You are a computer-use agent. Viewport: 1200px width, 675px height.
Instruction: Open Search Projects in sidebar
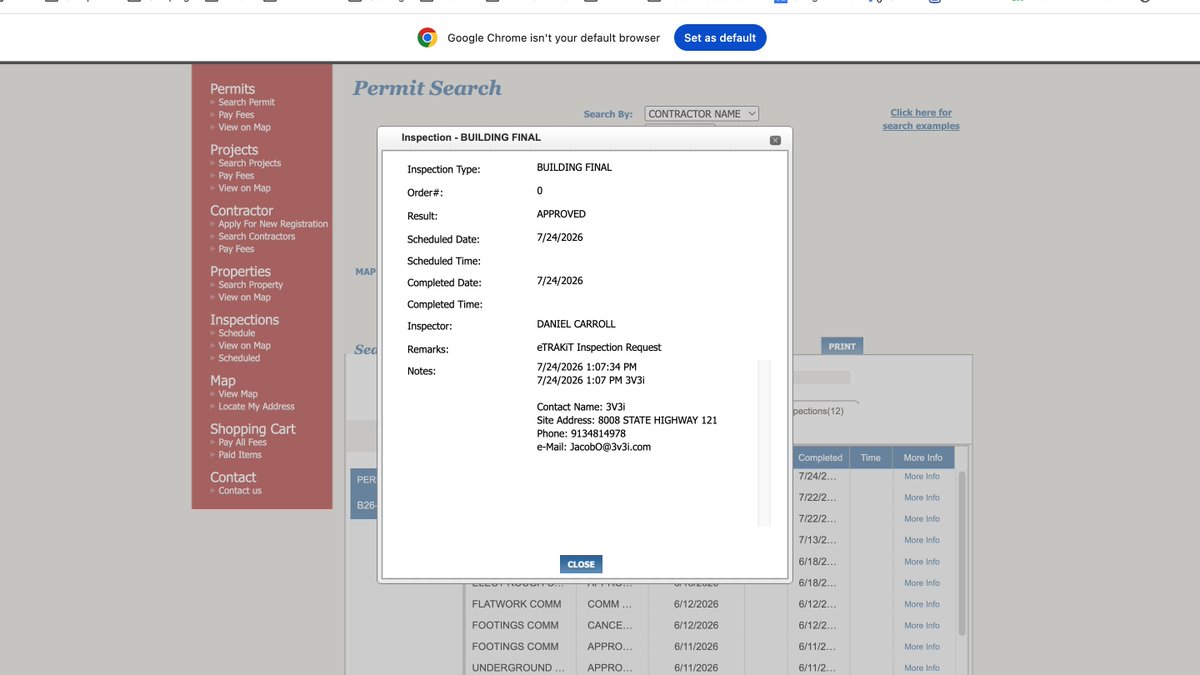click(249, 163)
